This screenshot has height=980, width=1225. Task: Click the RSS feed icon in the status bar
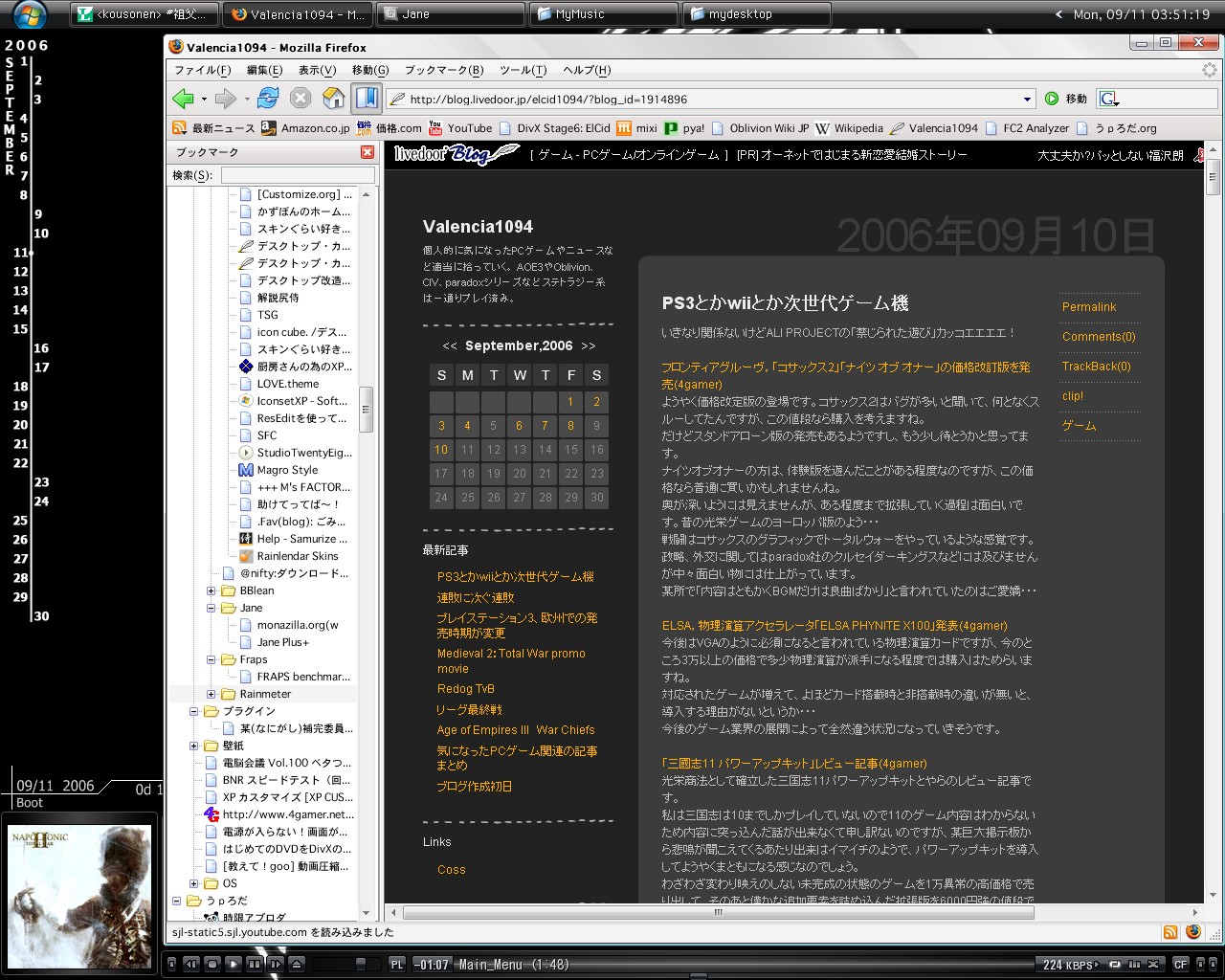(1170, 932)
